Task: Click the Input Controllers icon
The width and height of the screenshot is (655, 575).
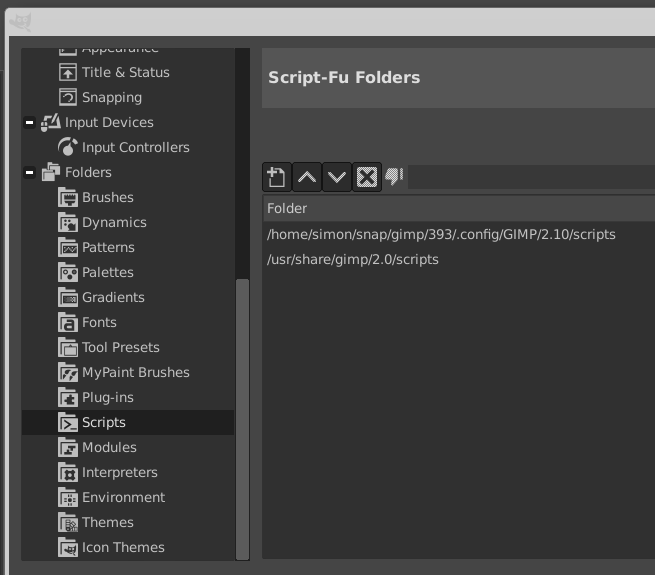Action: [68, 147]
